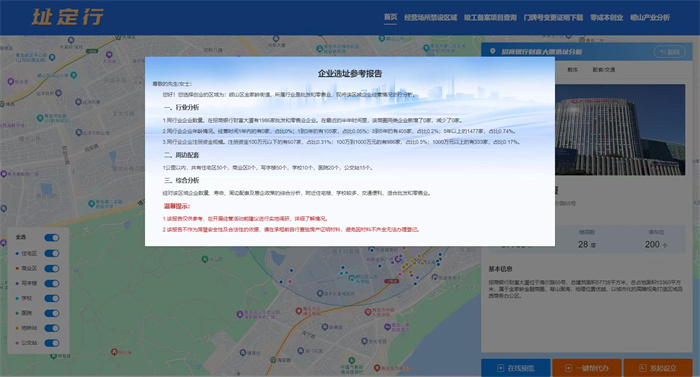Click the 发起设立 button icon

click(642, 368)
